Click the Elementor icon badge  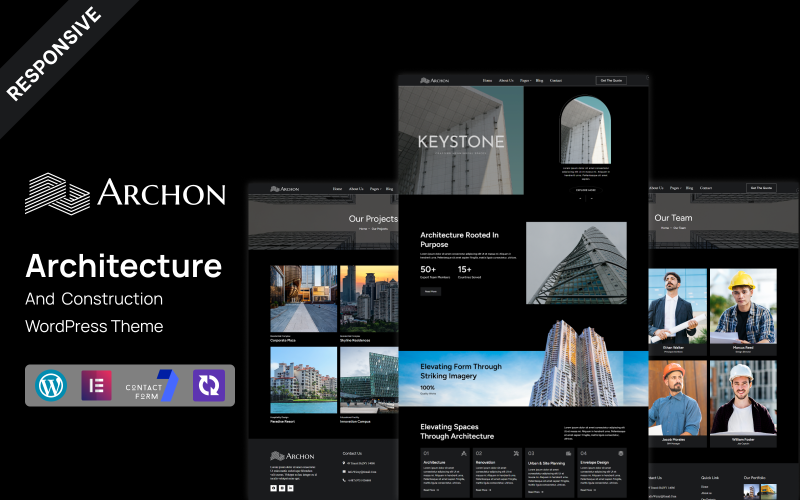point(97,385)
